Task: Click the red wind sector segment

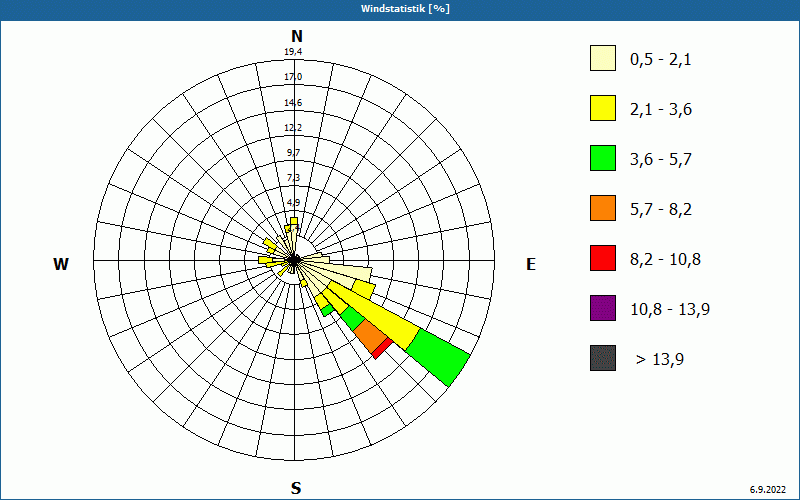Action: click(x=383, y=348)
